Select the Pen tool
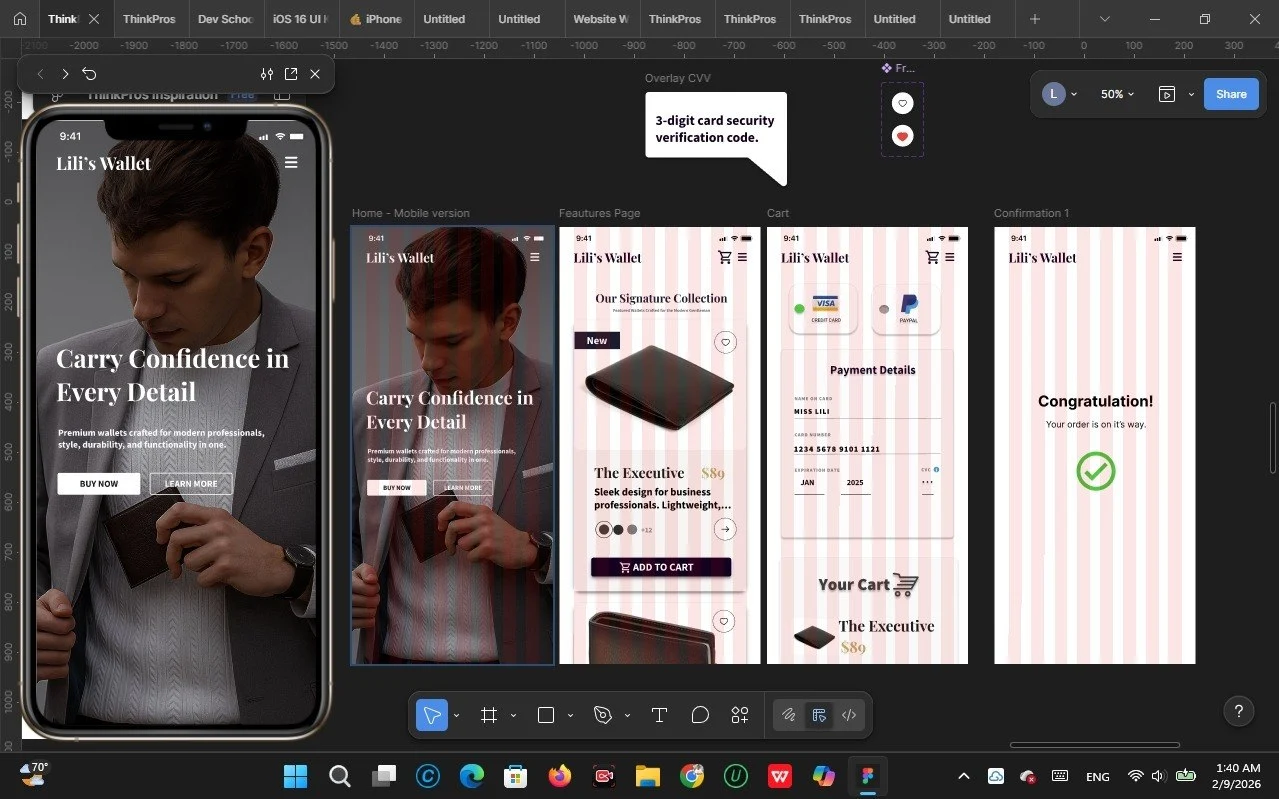 pyautogui.click(x=602, y=715)
